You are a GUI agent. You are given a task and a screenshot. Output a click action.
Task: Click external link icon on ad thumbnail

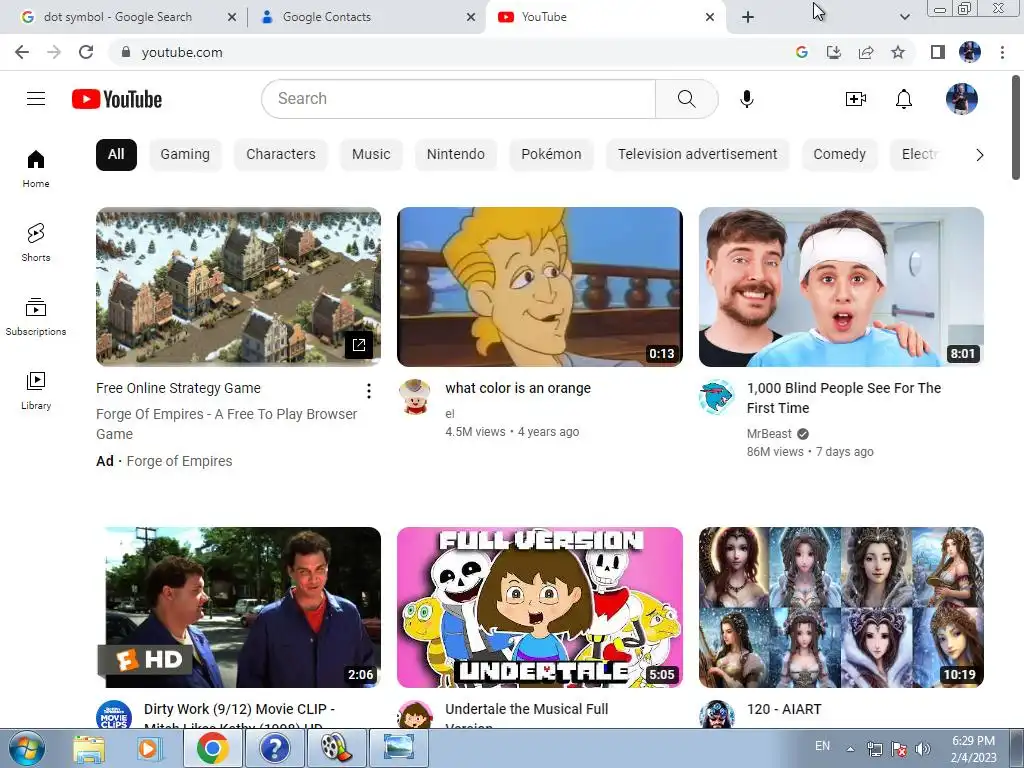(359, 345)
